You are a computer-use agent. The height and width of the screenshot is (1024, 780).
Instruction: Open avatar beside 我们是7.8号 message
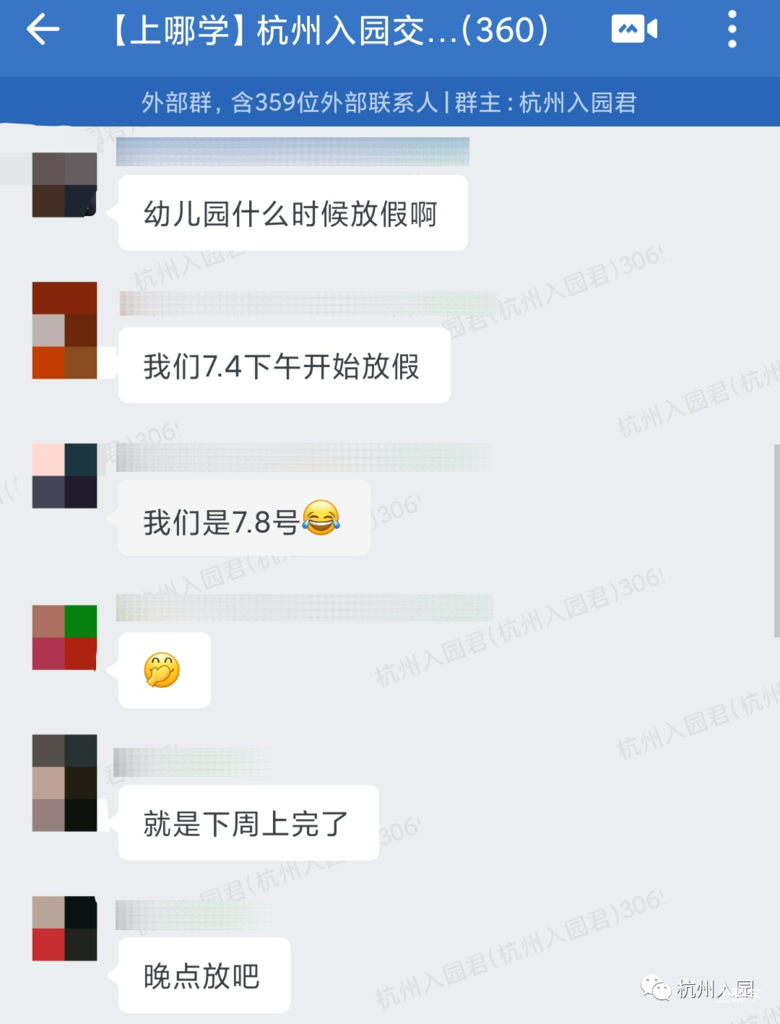[x=65, y=475]
